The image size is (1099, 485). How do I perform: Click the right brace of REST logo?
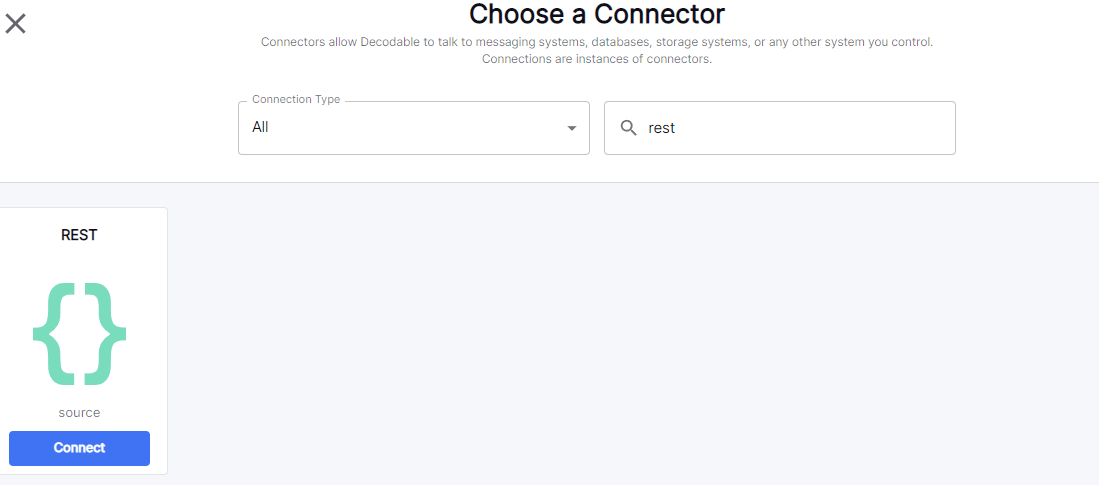click(106, 334)
